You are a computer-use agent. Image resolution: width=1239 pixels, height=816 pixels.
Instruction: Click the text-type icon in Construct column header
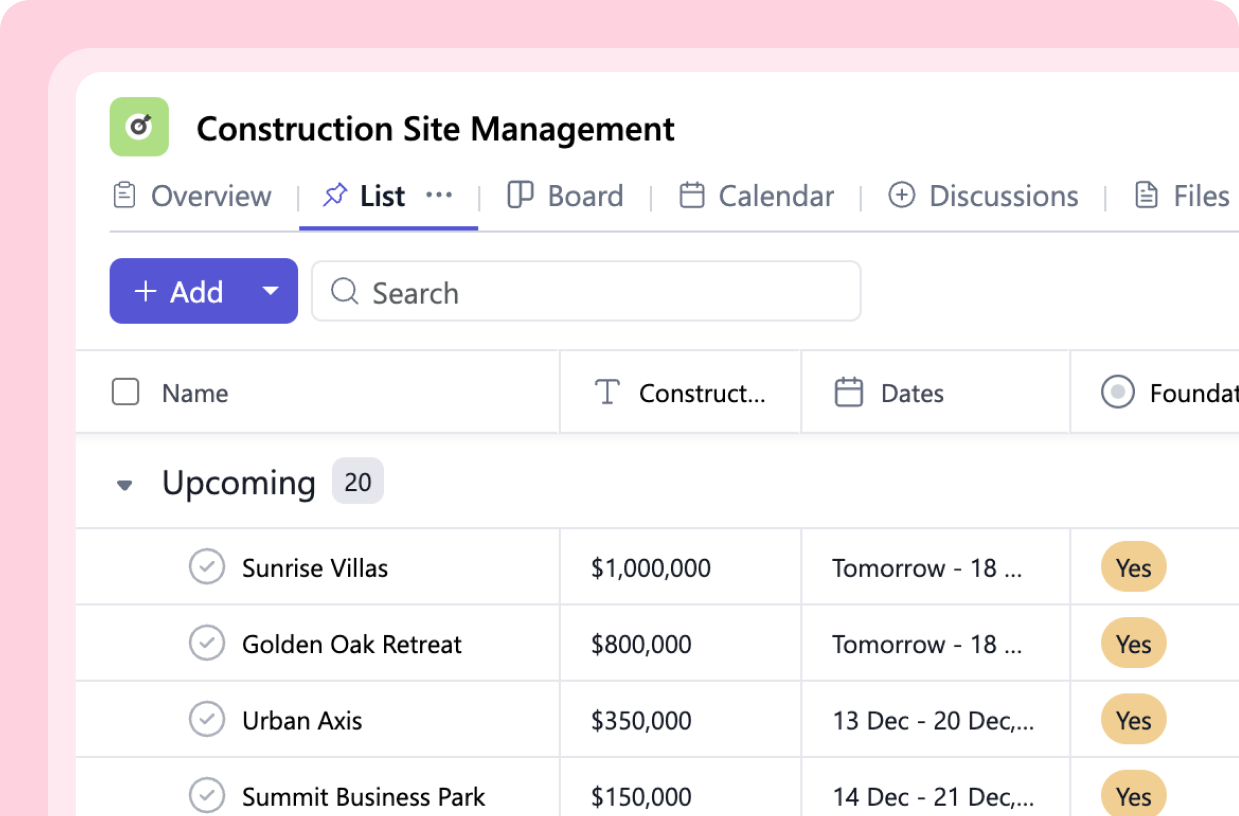click(607, 393)
